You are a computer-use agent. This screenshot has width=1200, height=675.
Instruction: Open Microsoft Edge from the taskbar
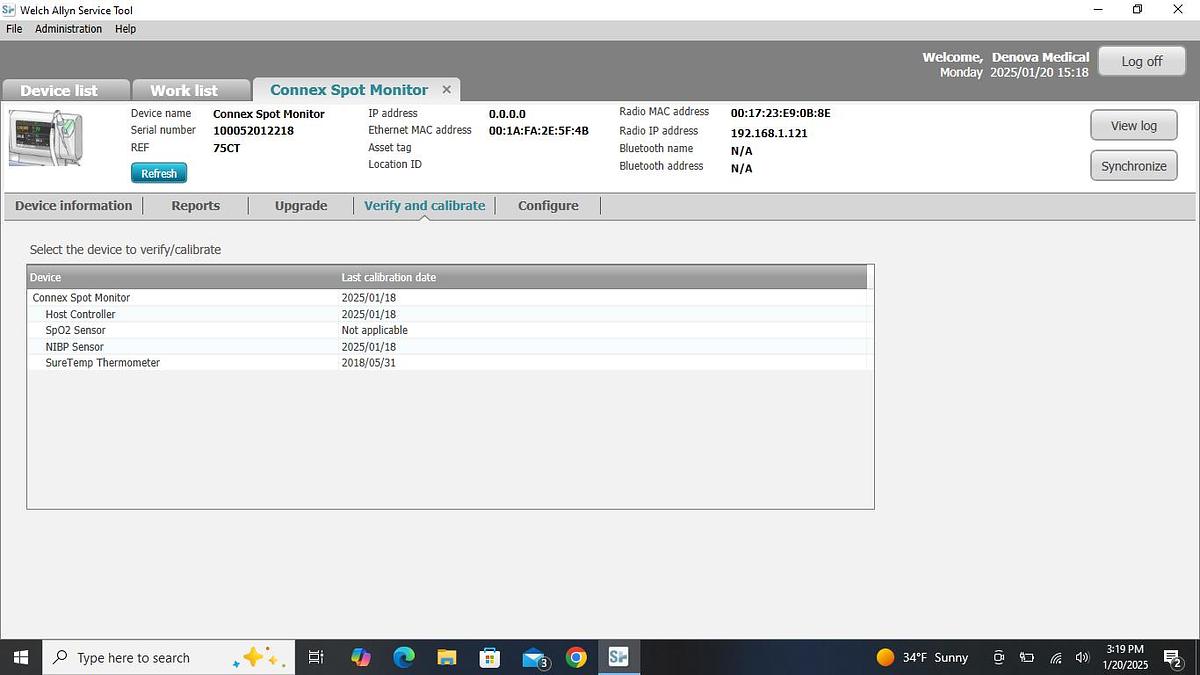pos(404,657)
